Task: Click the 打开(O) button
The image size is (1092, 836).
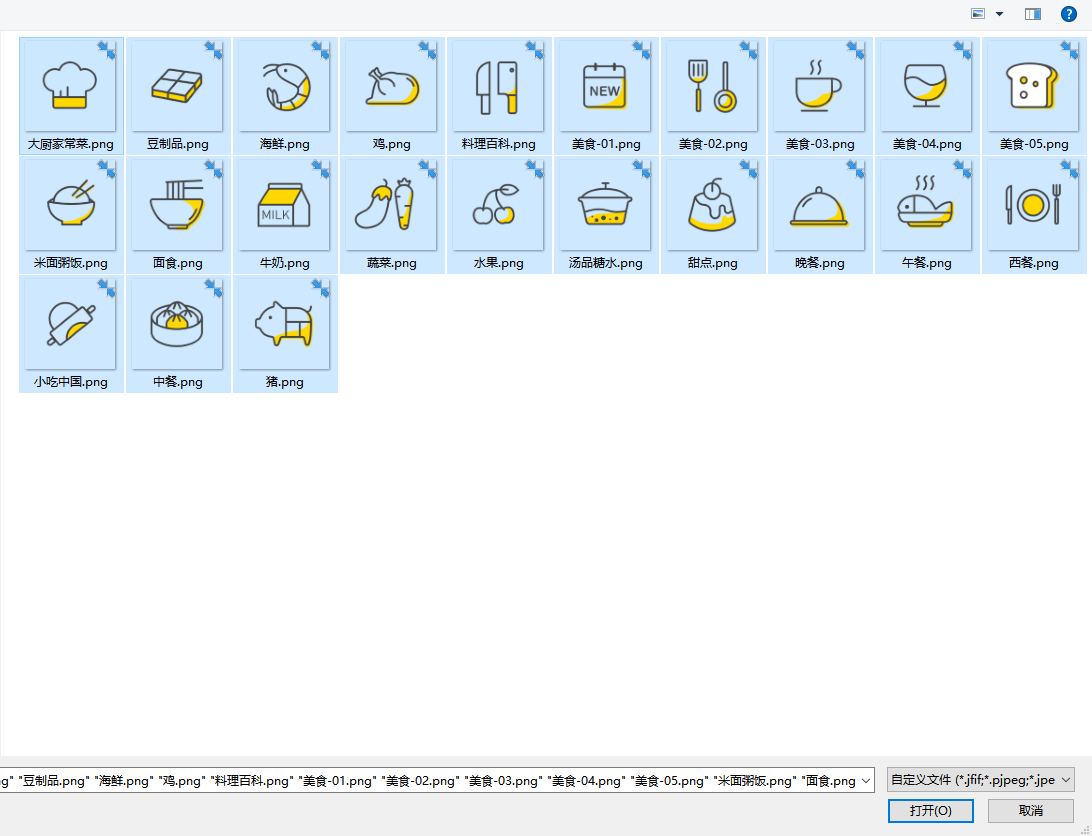Action: click(930, 810)
